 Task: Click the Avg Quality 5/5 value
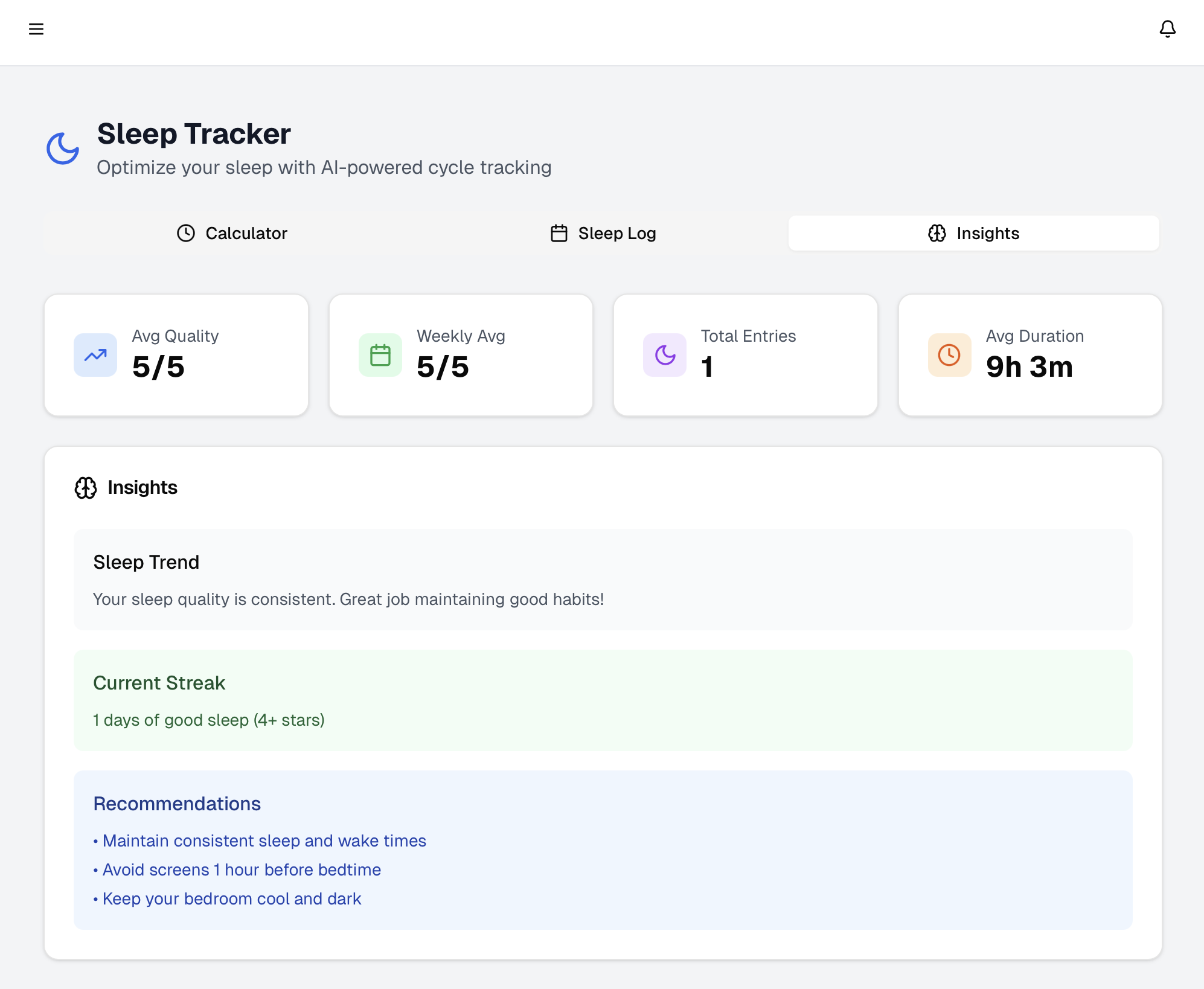[x=158, y=367]
